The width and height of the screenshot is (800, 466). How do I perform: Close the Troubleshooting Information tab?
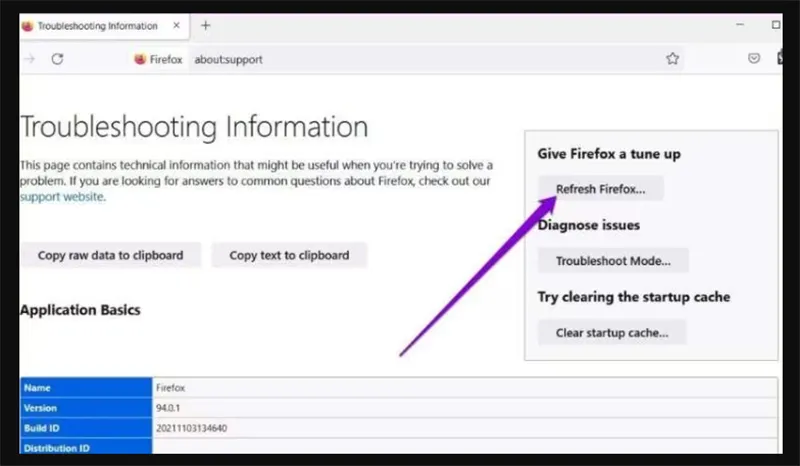pyautogui.click(x=177, y=25)
